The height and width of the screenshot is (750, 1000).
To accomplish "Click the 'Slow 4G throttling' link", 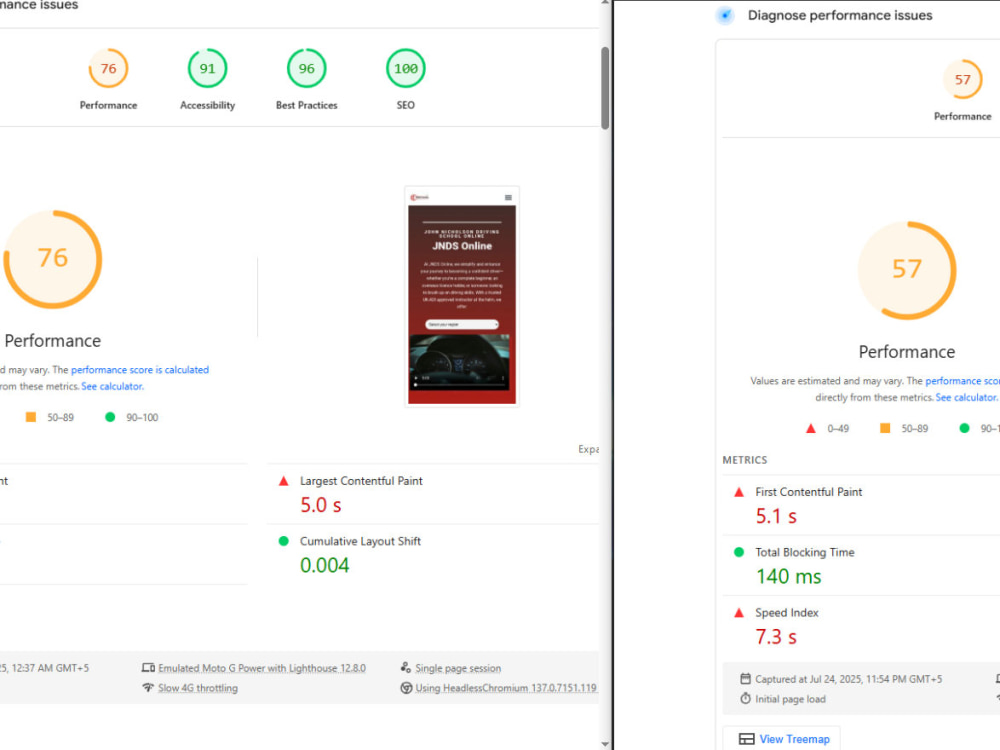I will tap(198, 688).
